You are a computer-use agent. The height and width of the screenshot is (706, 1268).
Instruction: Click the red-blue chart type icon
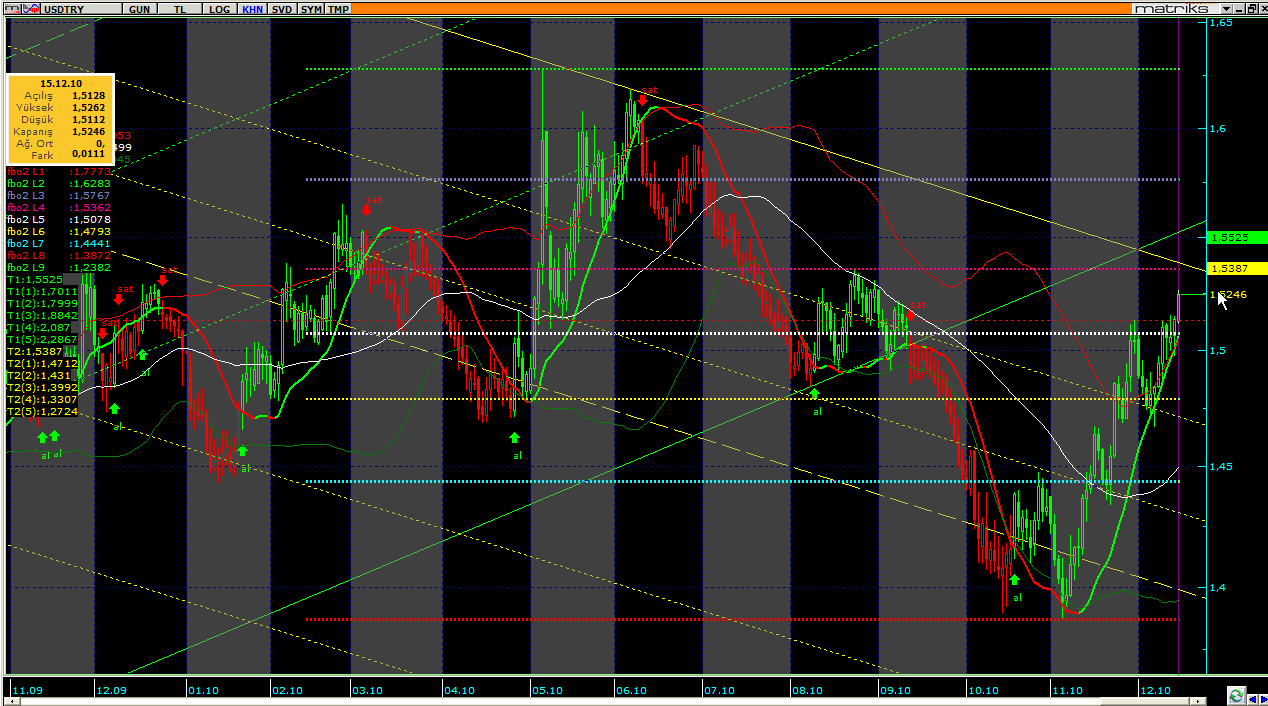tap(32, 8)
